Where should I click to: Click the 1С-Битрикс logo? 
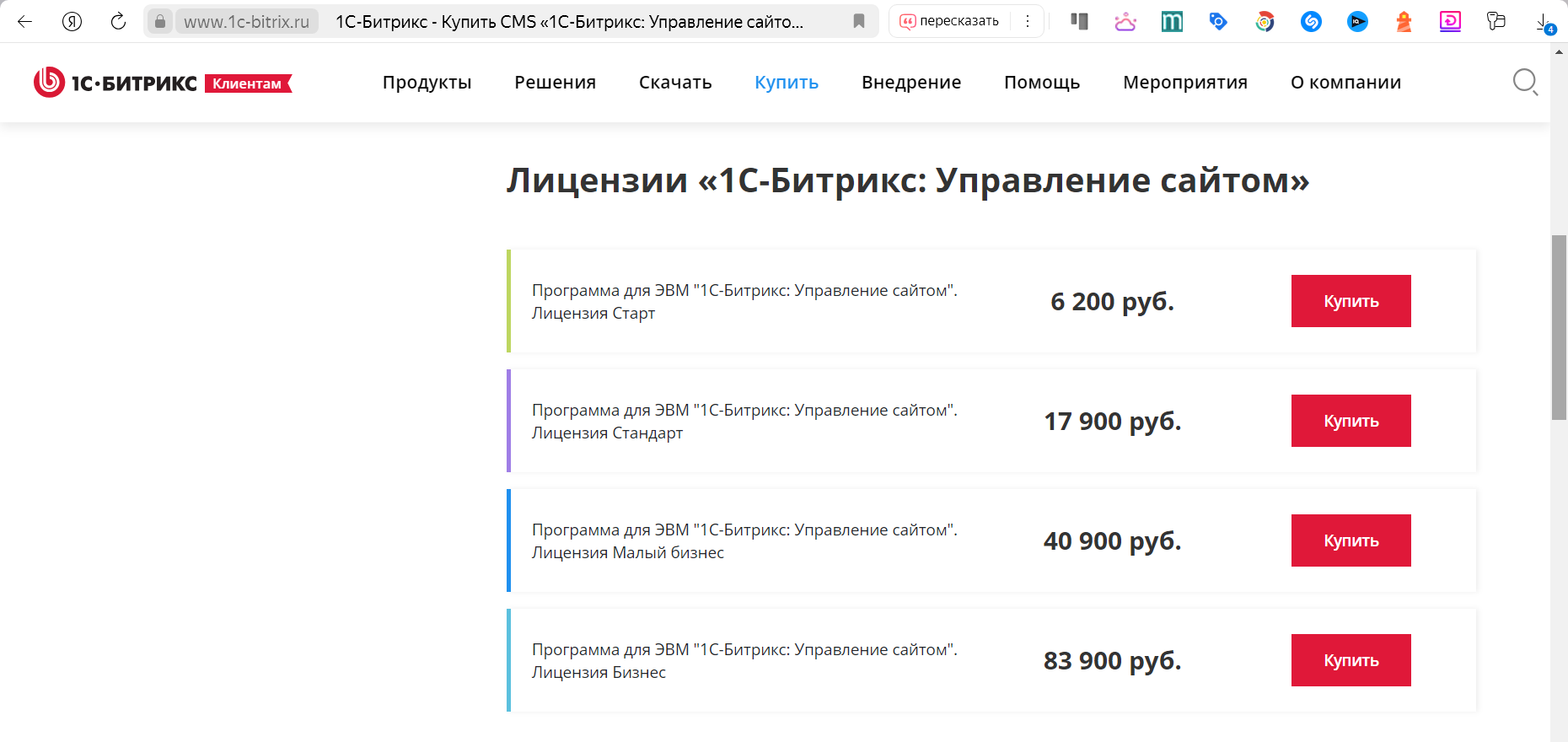(115, 83)
